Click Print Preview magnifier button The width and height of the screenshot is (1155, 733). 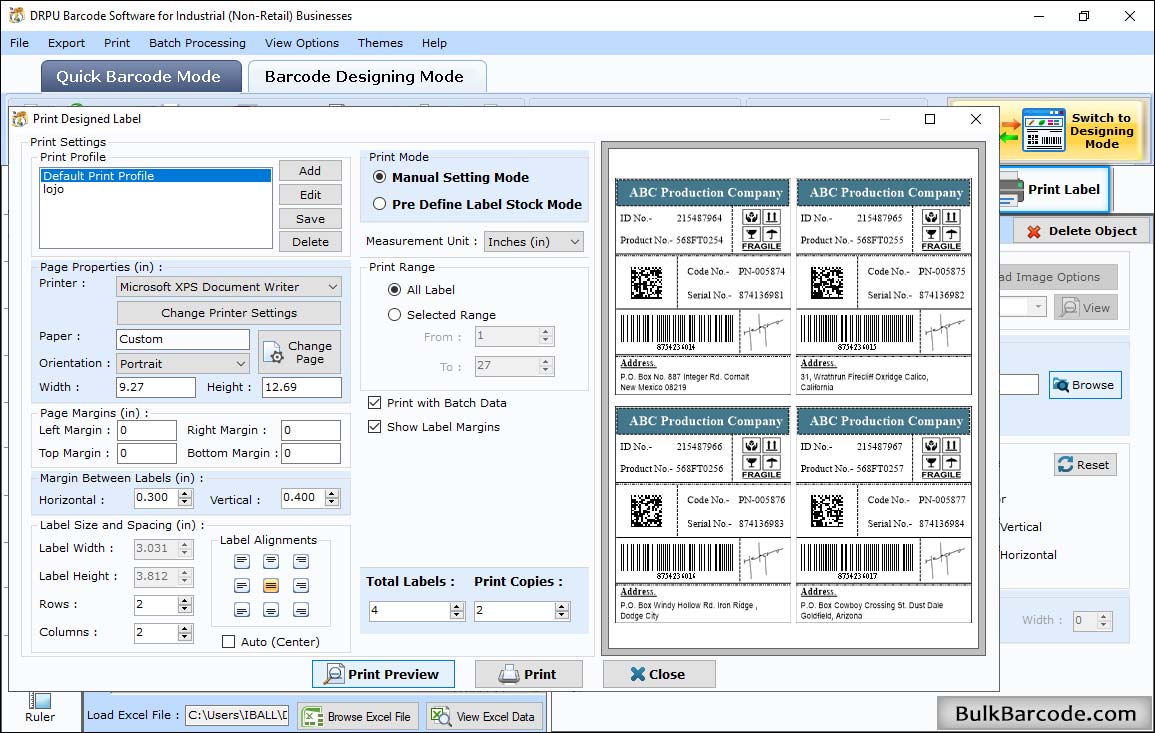point(383,674)
